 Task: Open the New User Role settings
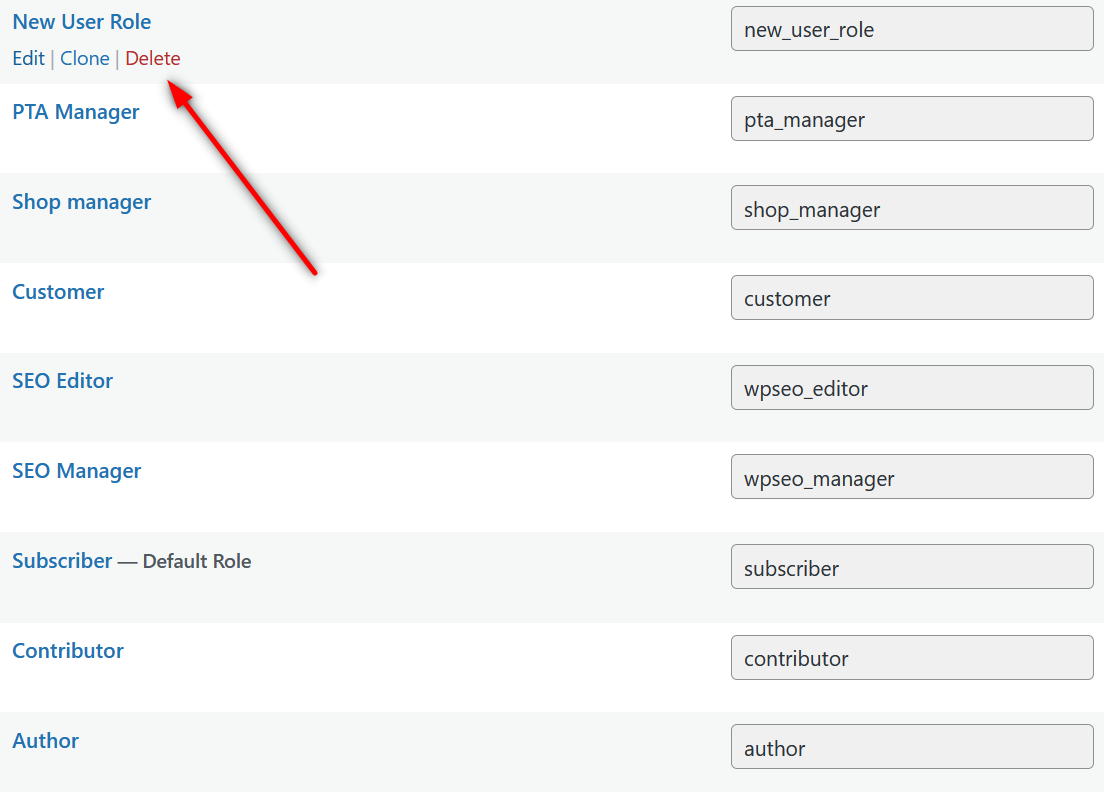click(x=81, y=21)
